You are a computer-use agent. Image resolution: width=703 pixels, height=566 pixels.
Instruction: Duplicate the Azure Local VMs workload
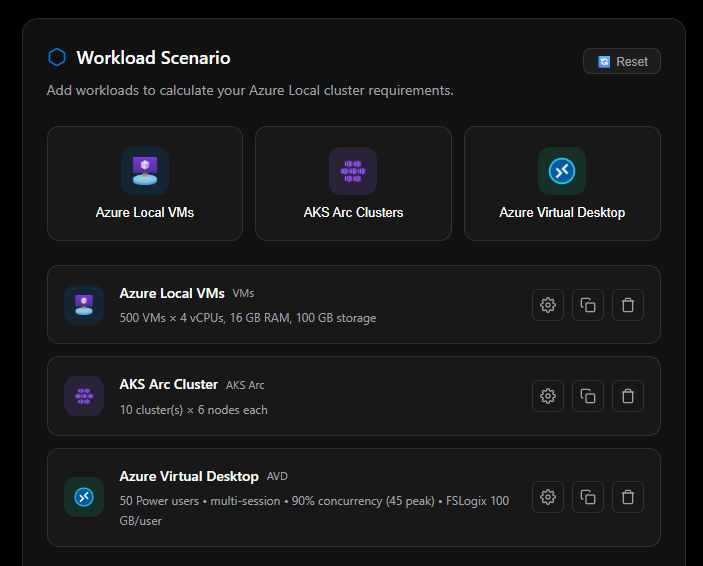pyautogui.click(x=588, y=305)
